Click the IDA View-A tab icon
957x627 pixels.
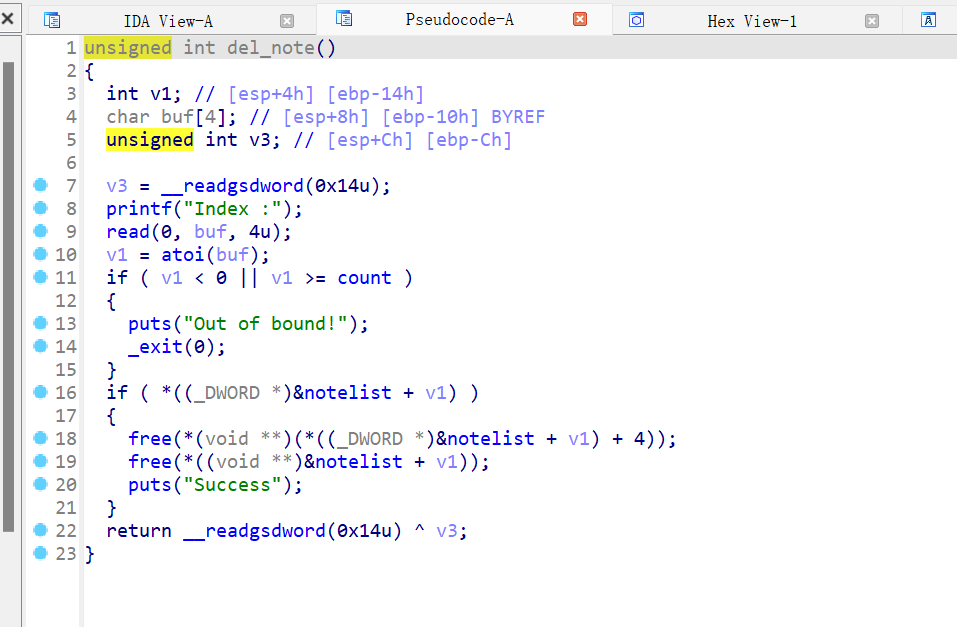click(x=52, y=21)
